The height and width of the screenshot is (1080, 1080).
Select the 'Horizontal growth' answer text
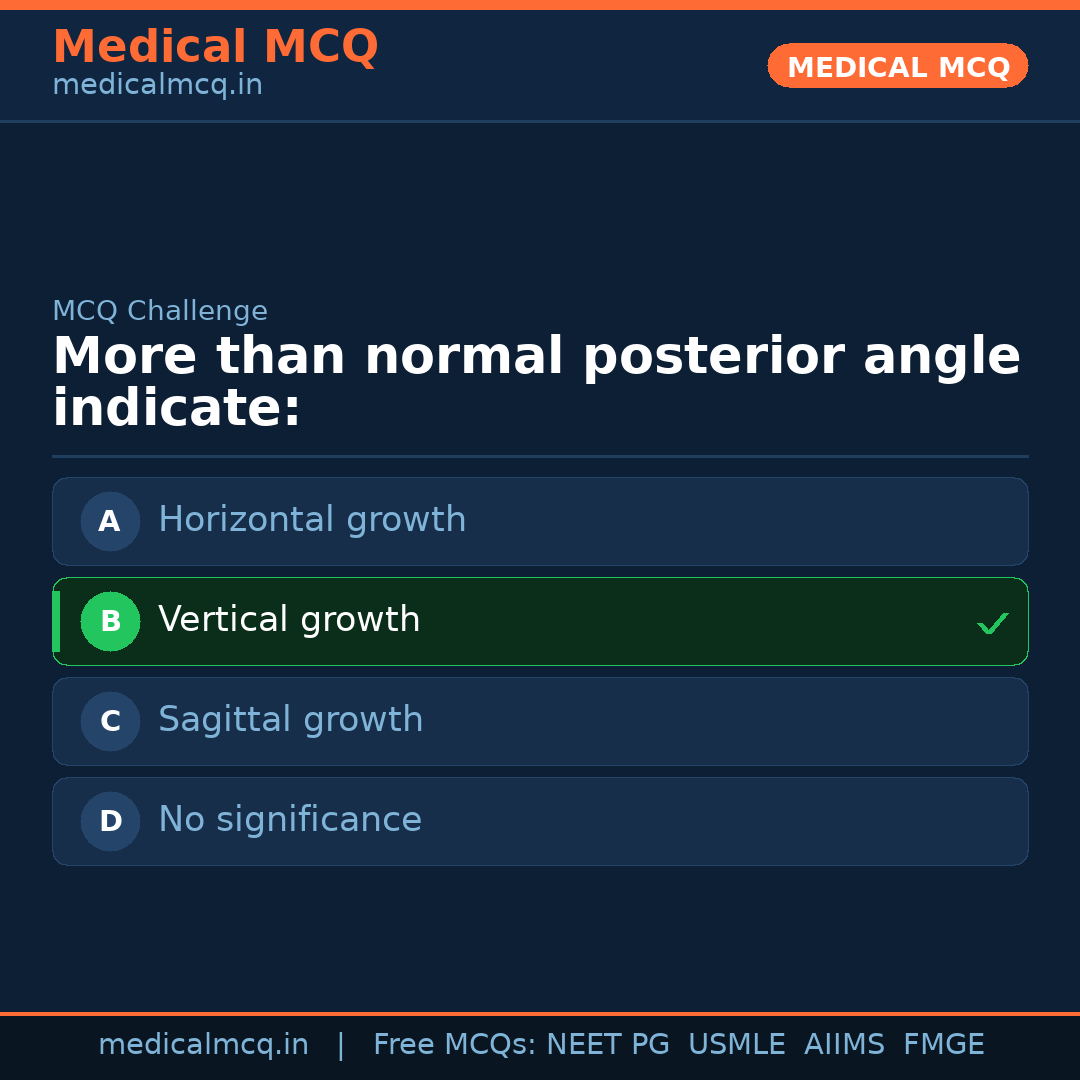tap(312, 520)
